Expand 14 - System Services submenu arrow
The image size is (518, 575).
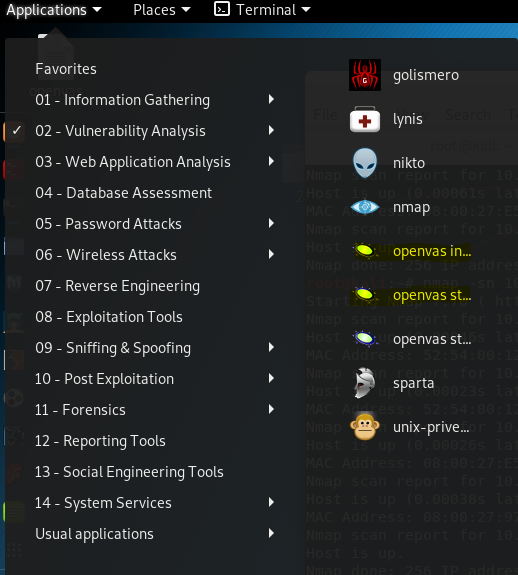click(x=271, y=502)
